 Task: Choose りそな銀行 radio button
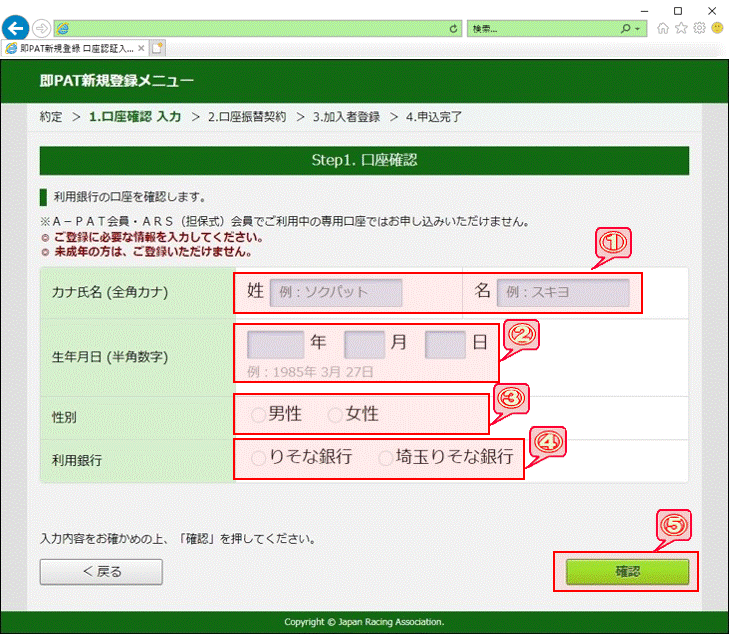pyautogui.click(x=258, y=458)
